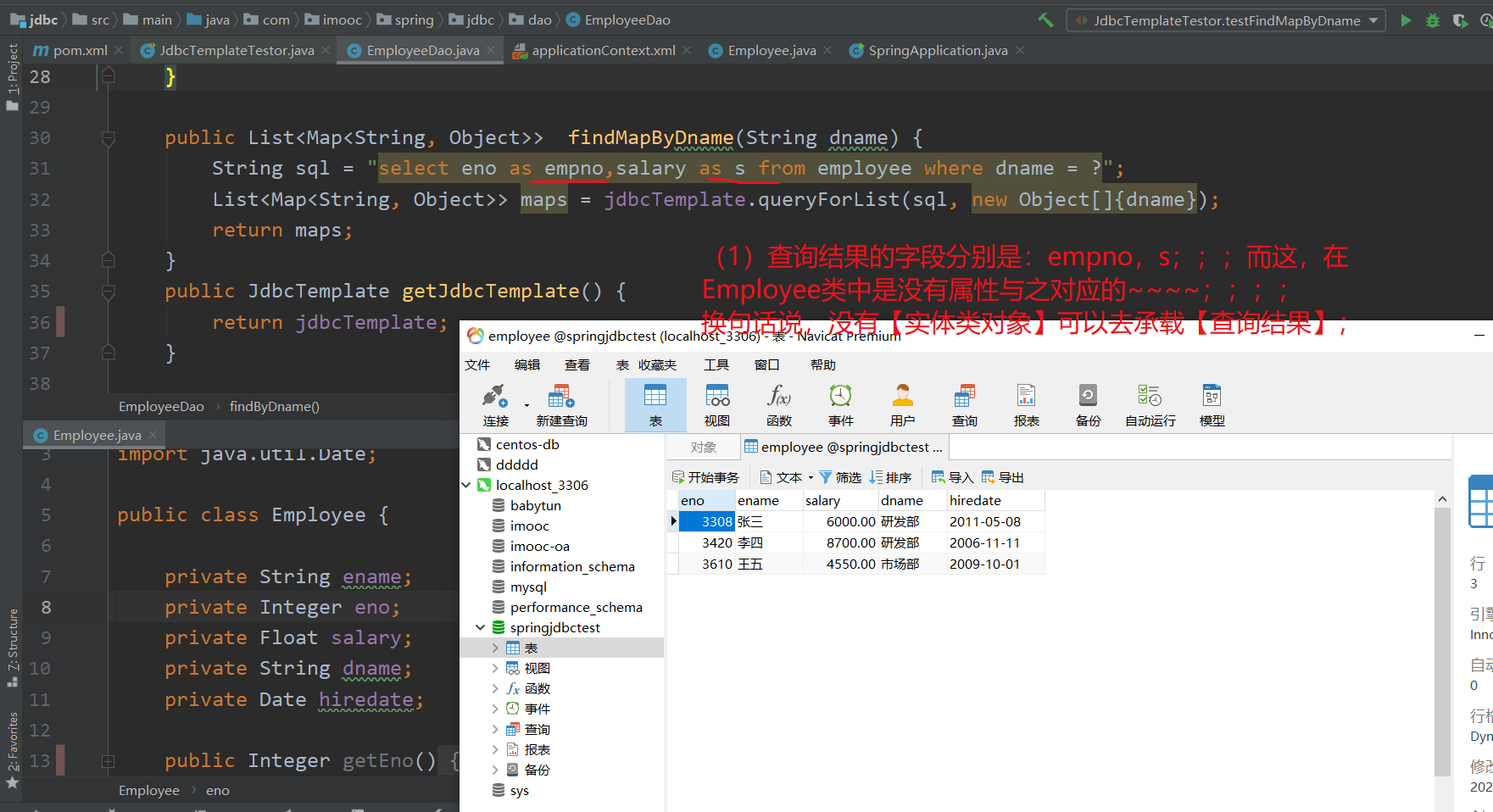Expand the 视图 views tree node

[x=495, y=669]
